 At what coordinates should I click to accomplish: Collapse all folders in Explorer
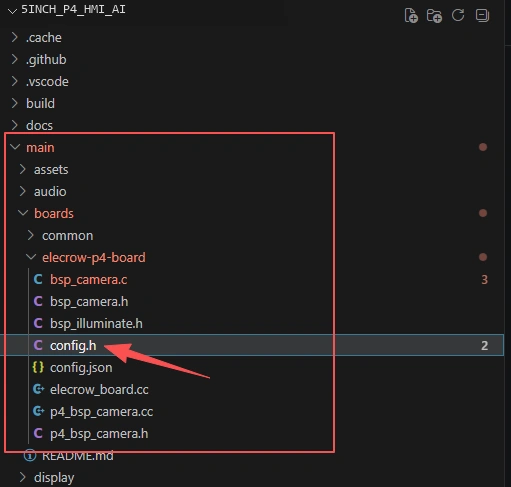click(482, 15)
